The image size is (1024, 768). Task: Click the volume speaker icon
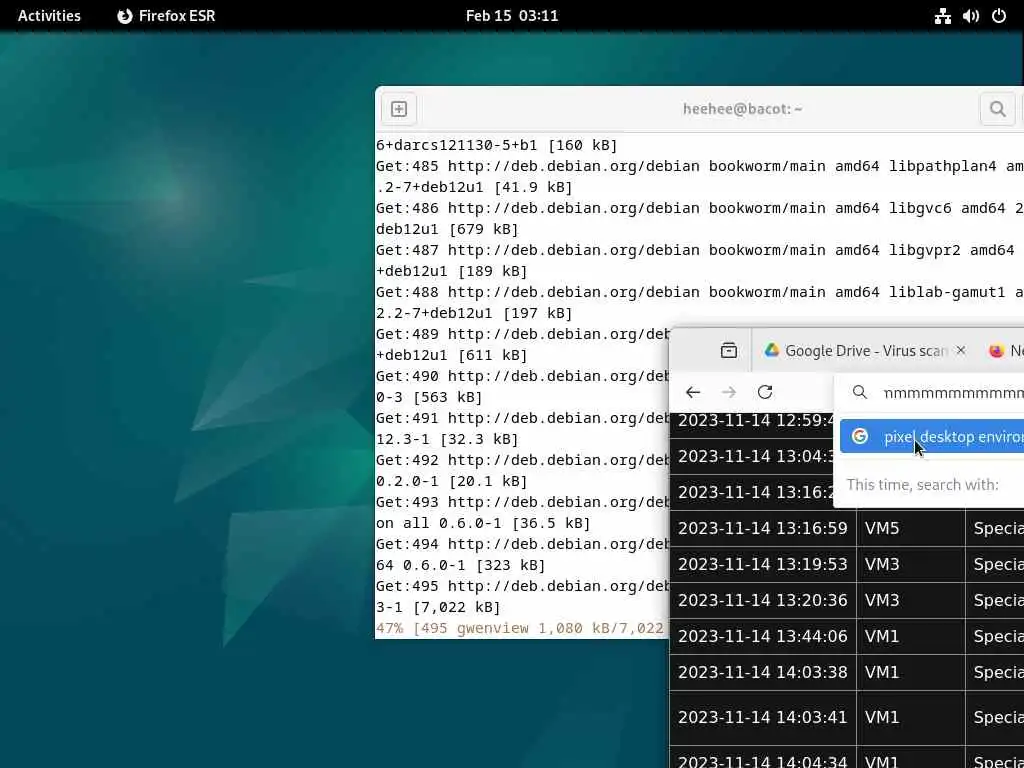(x=970, y=16)
